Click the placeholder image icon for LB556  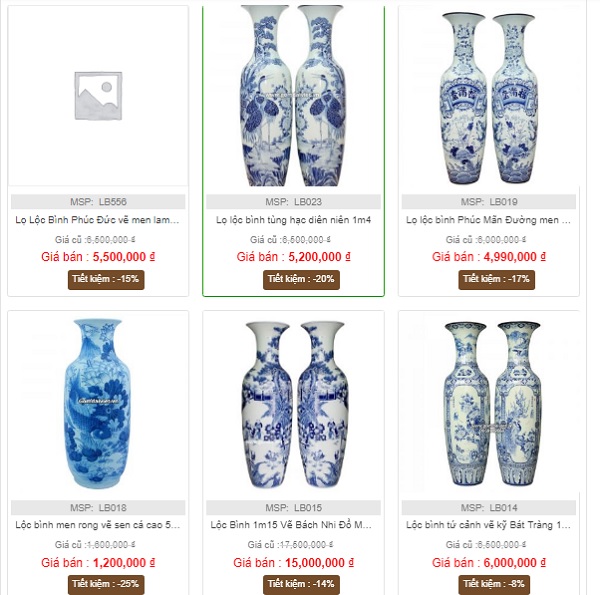tap(98, 96)
